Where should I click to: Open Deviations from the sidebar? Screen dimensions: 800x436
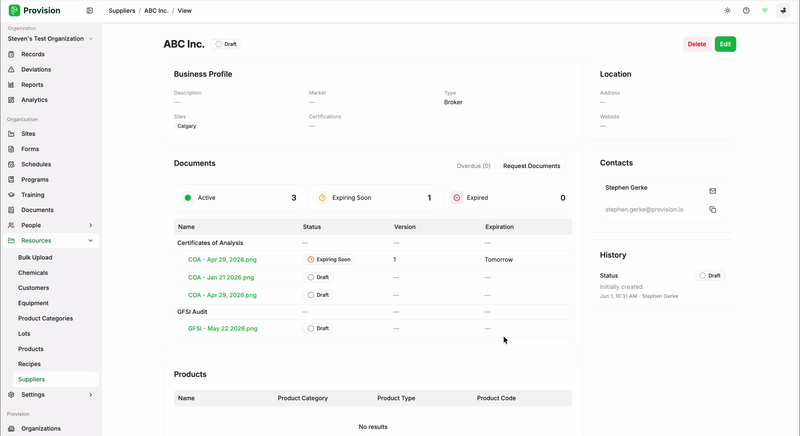pyautogui.click(x=36, y=69)
